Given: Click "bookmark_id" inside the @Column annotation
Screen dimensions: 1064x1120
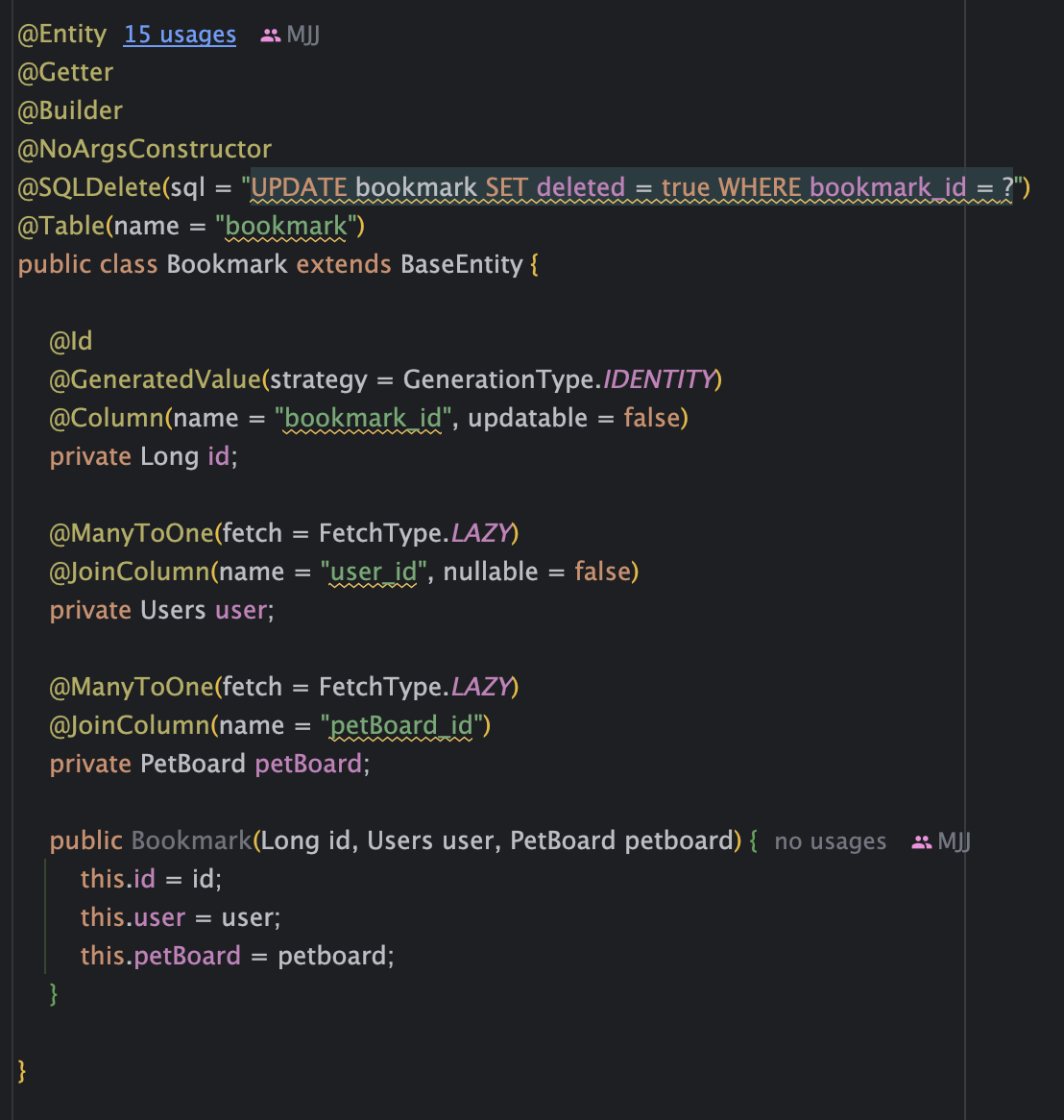Looking at the screenshot, I should (363, 418).
